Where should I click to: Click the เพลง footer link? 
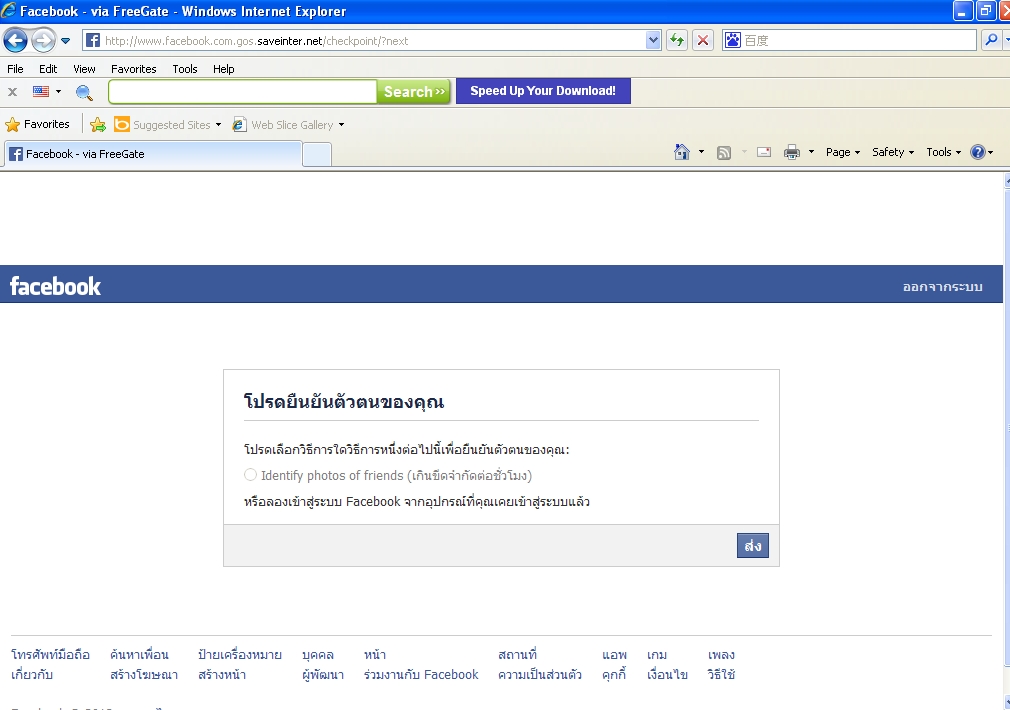[x=721, y=655]
